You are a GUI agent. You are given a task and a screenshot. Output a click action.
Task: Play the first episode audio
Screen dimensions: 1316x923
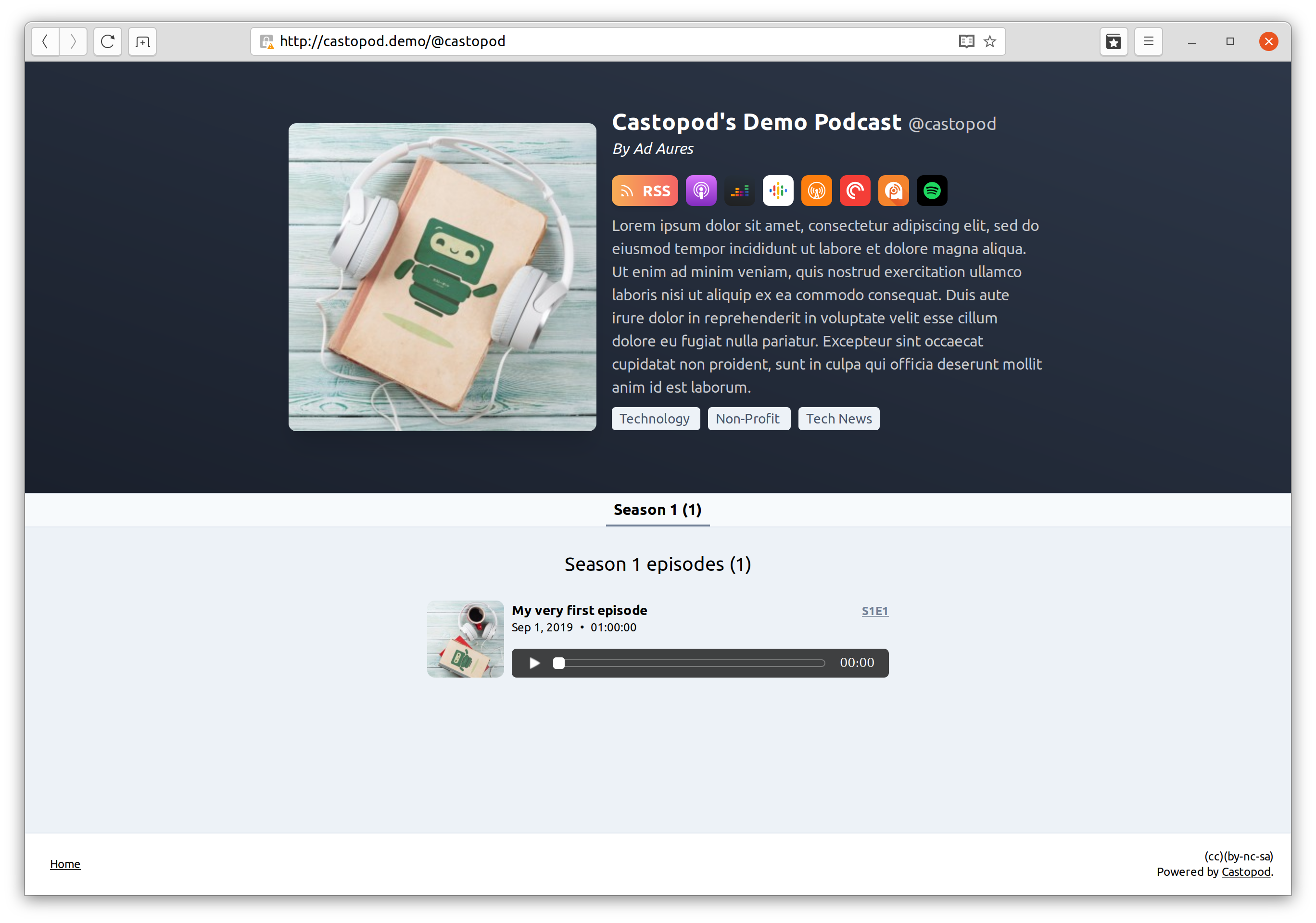point(533,662)
